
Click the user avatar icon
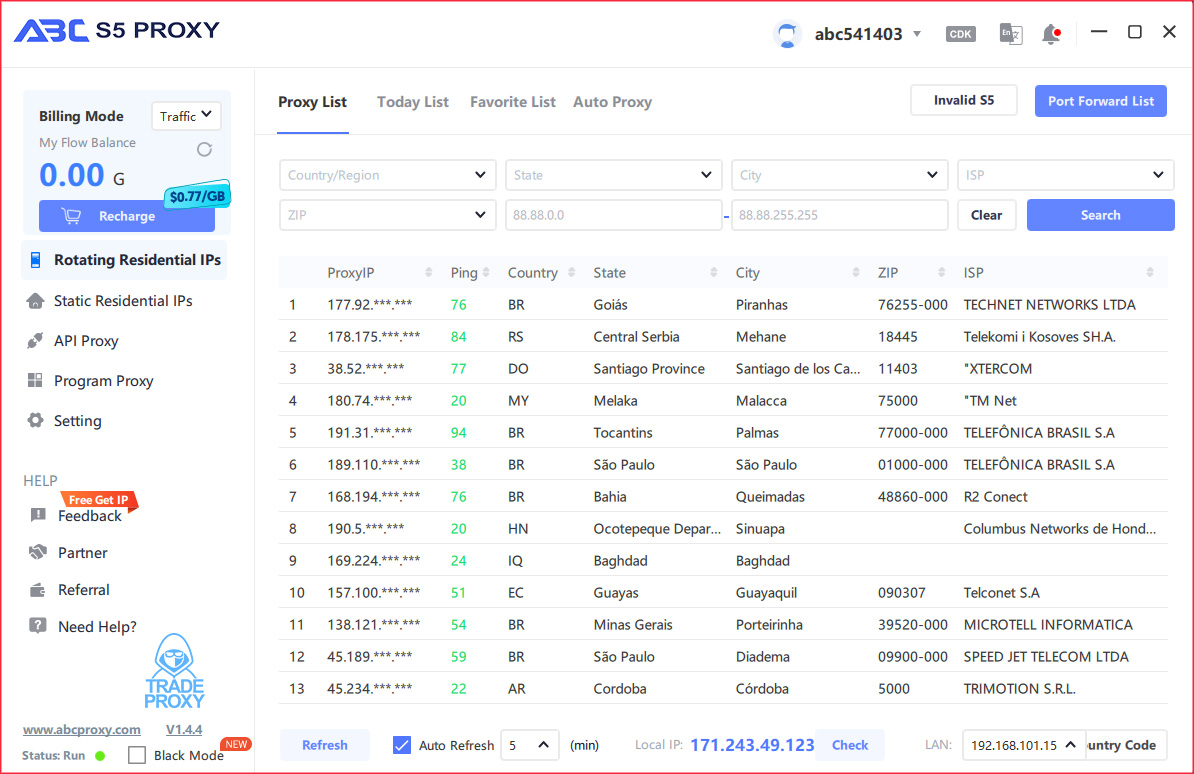point(787,34)
